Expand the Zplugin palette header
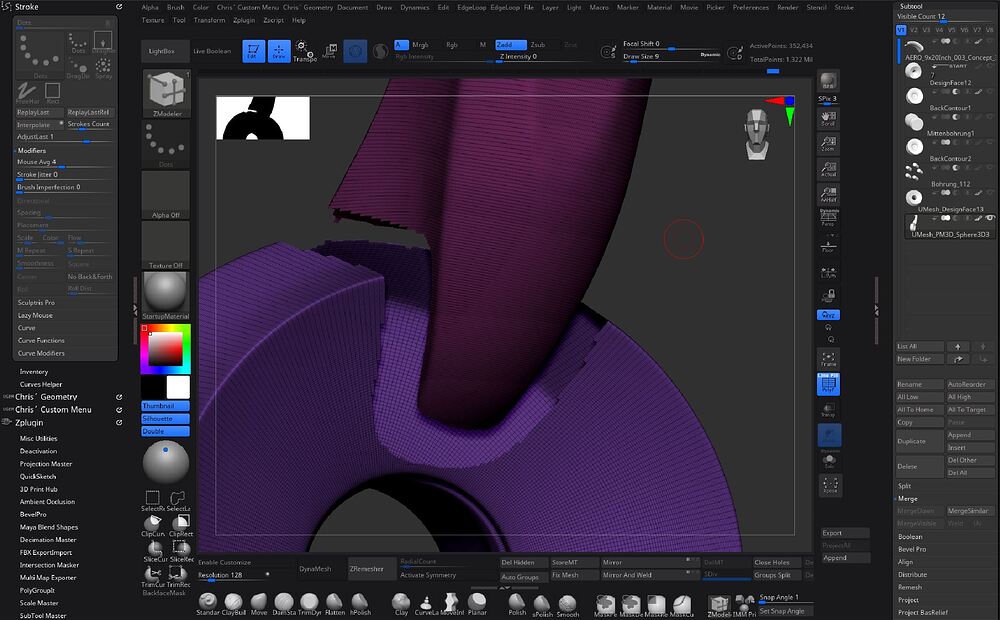Viewport: 1000px width, 620px height. coord(29,422)
